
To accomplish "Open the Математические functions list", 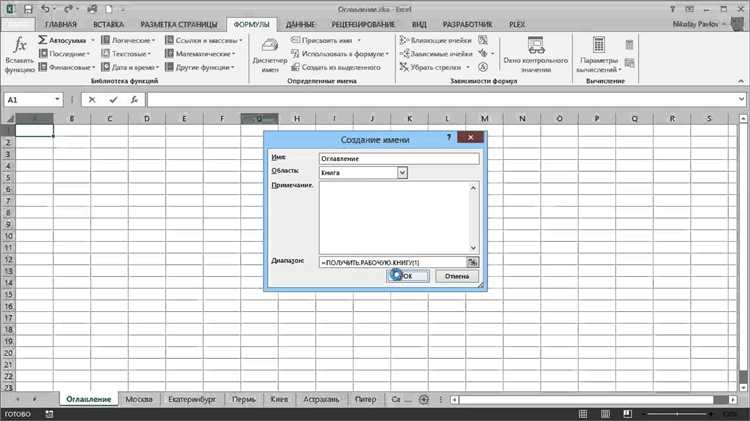I will click(x=200, y=54).
